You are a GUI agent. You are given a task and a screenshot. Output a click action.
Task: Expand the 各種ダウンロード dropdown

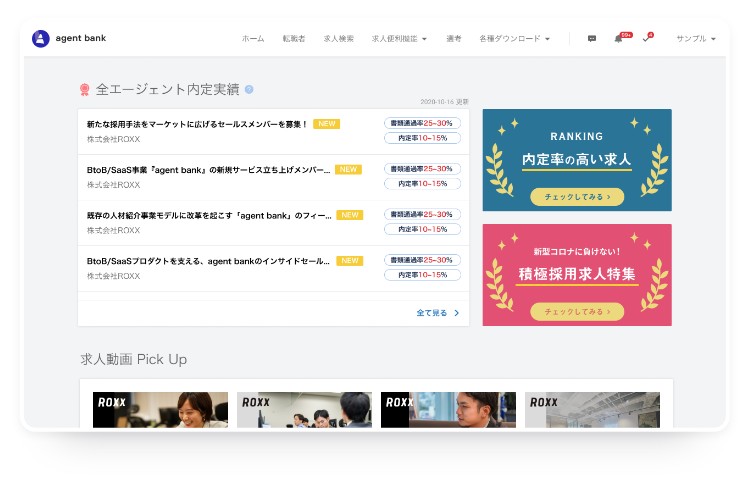(x=515, y=39)
